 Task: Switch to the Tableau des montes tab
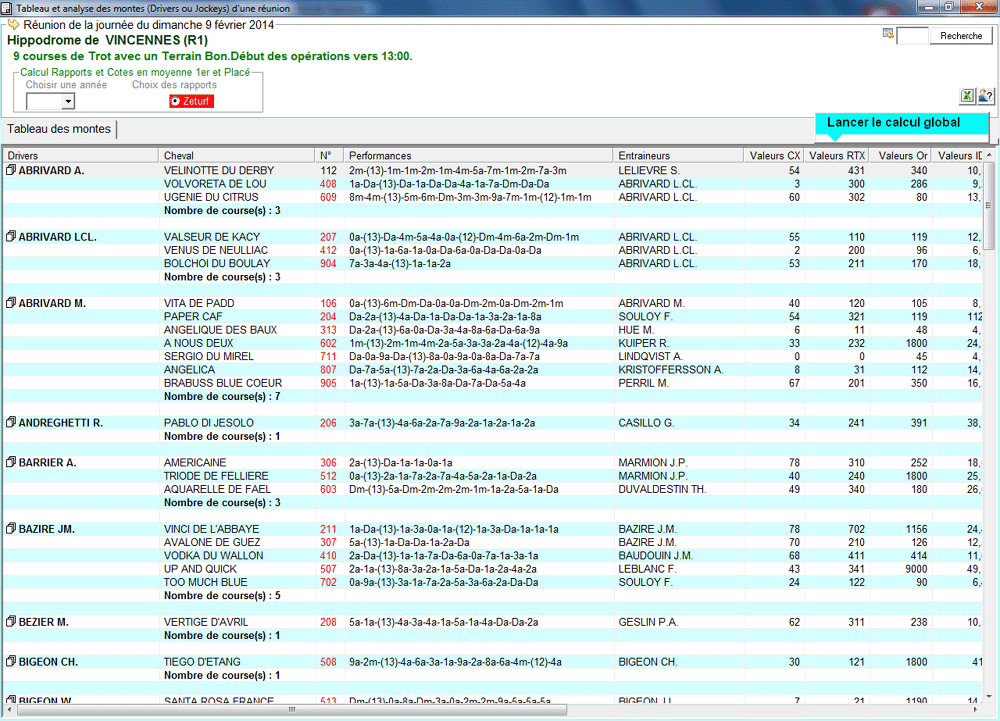59,129
